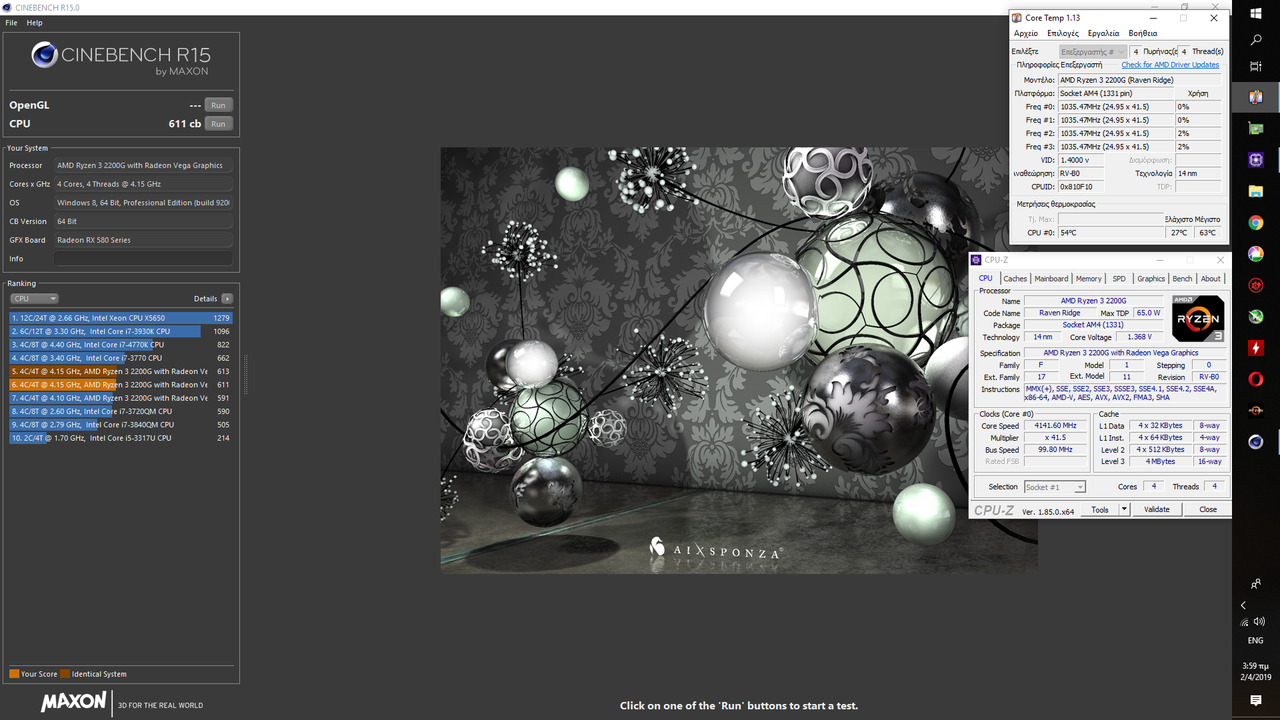Launch Google Chrome from the taskbar
This screenshot has height=720, width=1280.
coord(1256,222)
